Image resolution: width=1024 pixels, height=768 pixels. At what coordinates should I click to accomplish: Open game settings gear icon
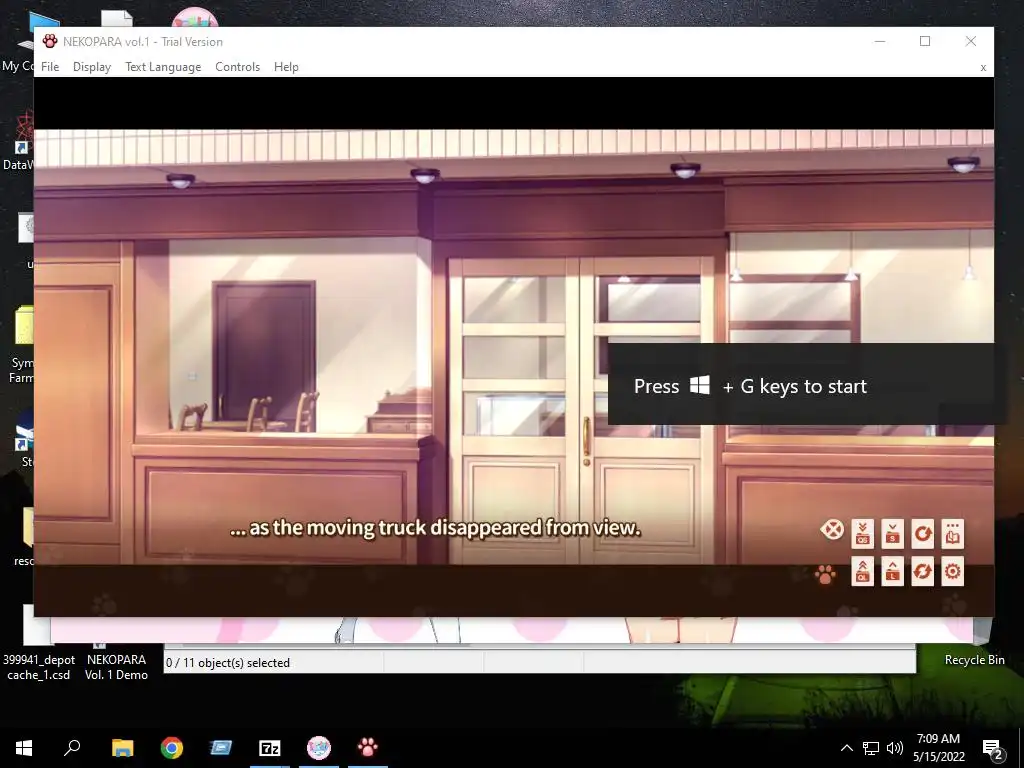[952, 571]
